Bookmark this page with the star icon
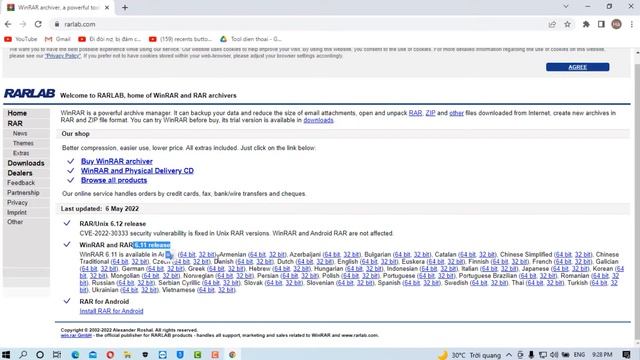 pyautogui.click(x=567, y=24)
